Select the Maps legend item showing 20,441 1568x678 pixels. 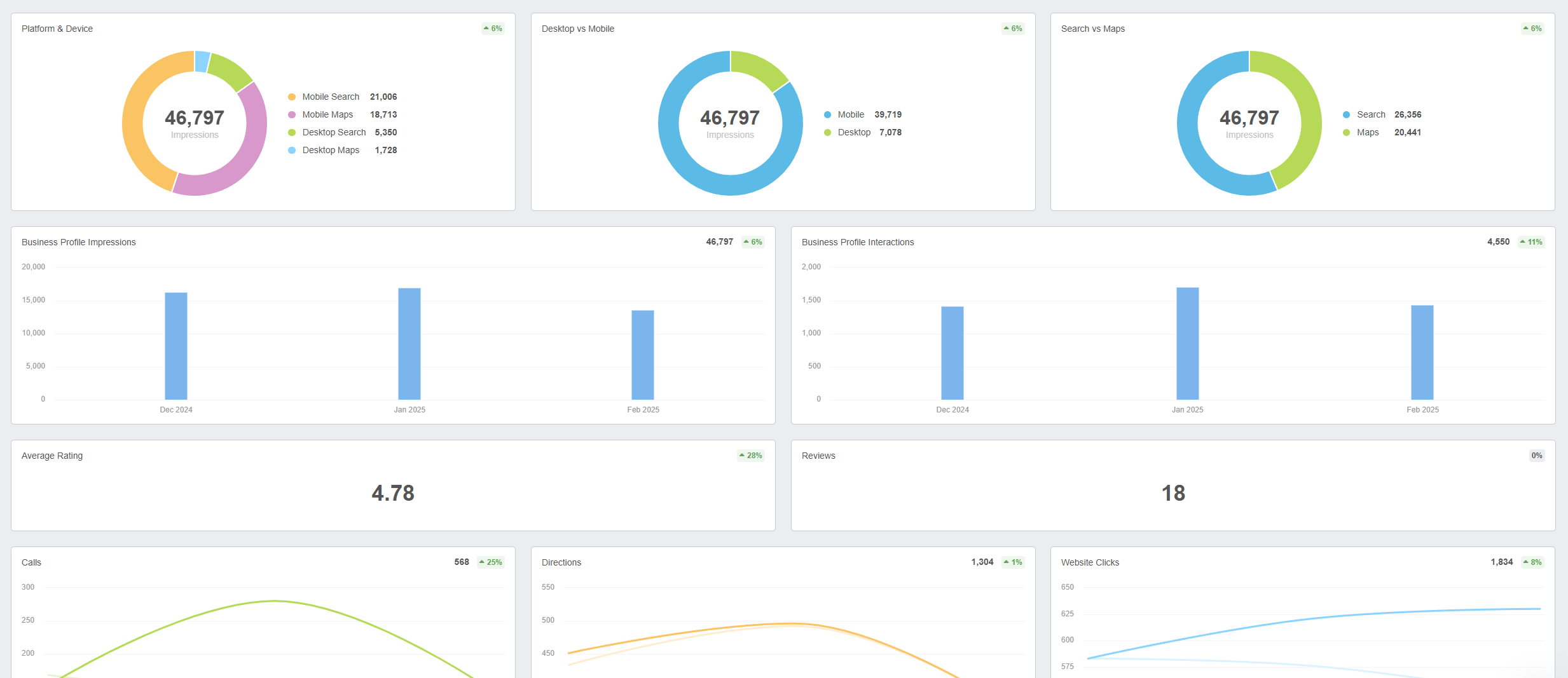click(x=1367, y=133)
